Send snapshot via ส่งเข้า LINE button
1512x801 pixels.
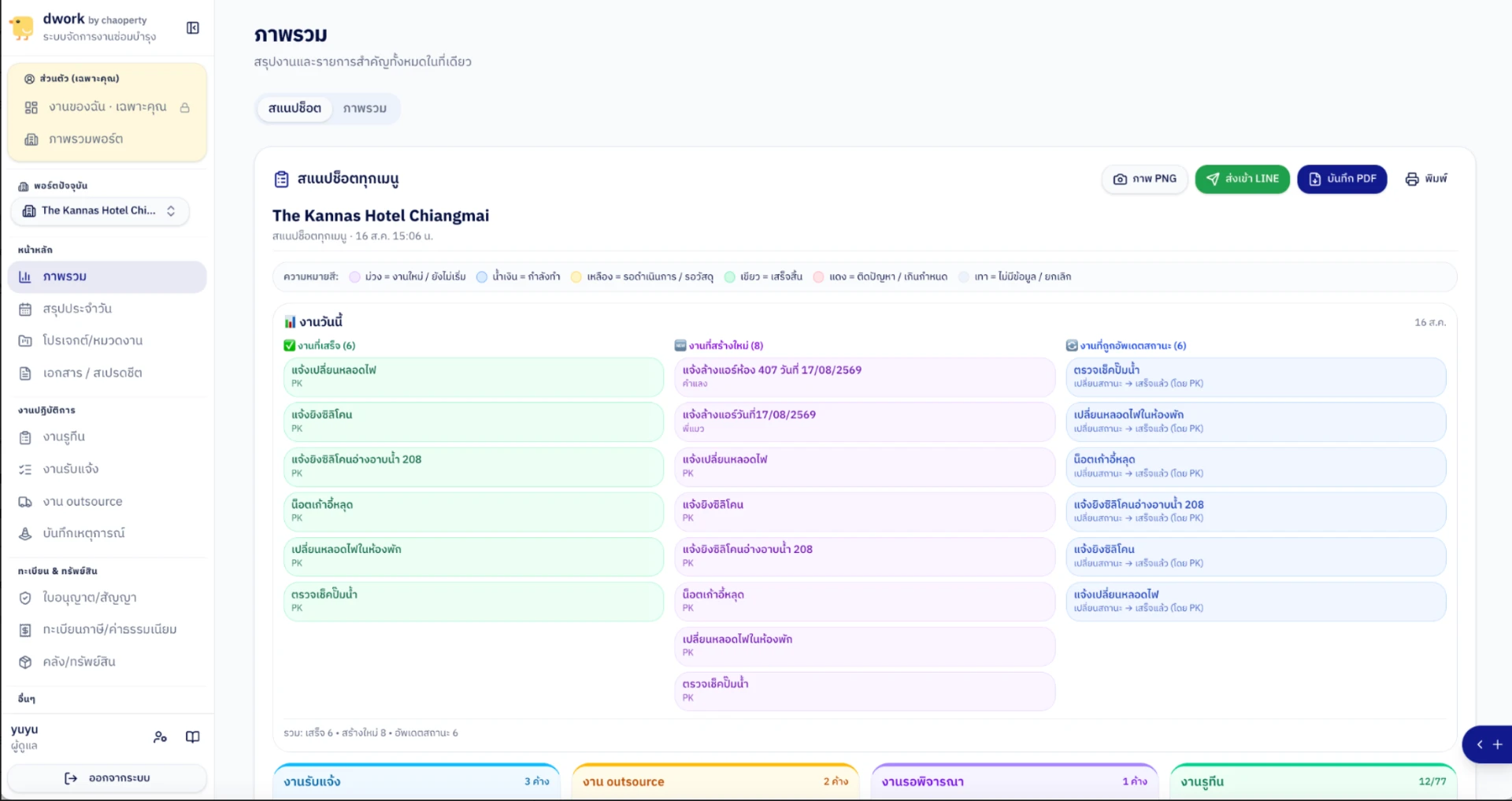[x=1242, y=179]
